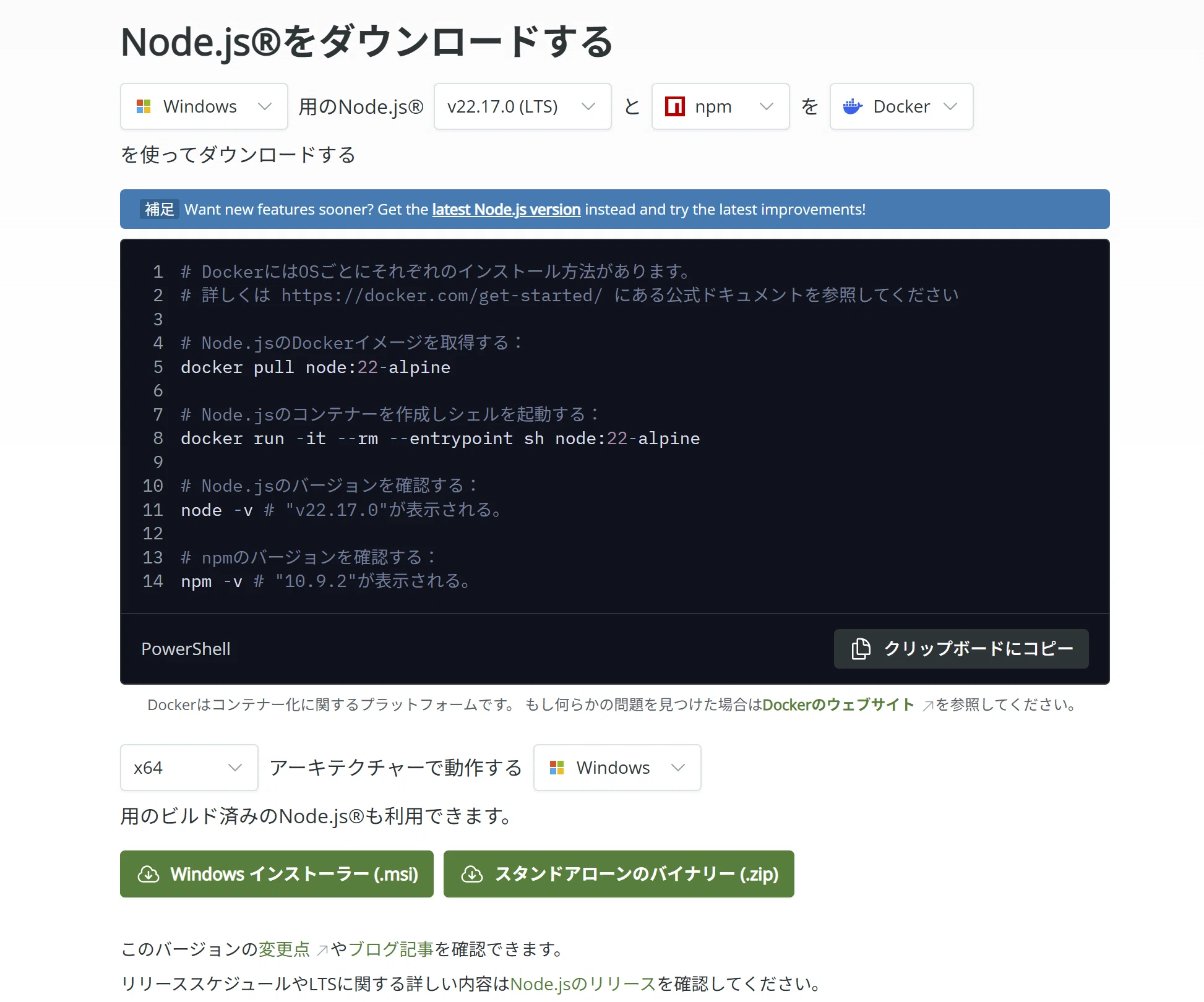The image size is (1204, 1002).
Task: Open the Docker install method dropdown
Action: click(901, 106)
